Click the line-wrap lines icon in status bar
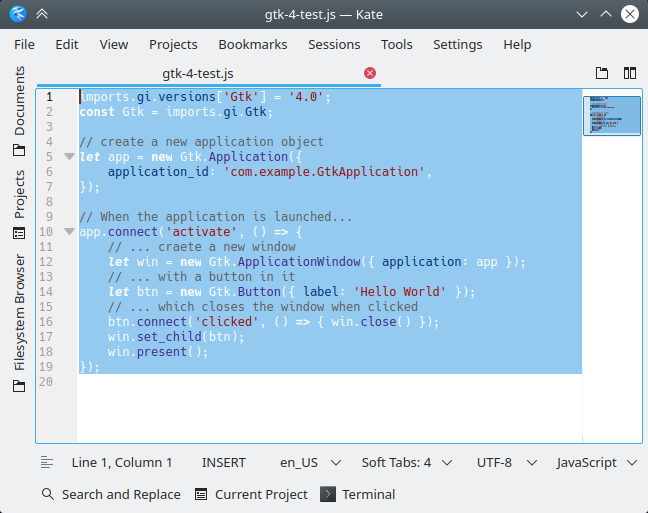Screen dimensions: 648x513 click(x=47, y=462)
